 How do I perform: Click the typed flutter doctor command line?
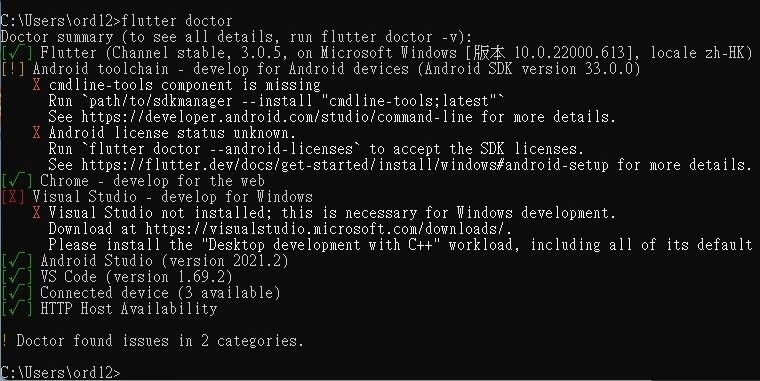pos(117,21)
